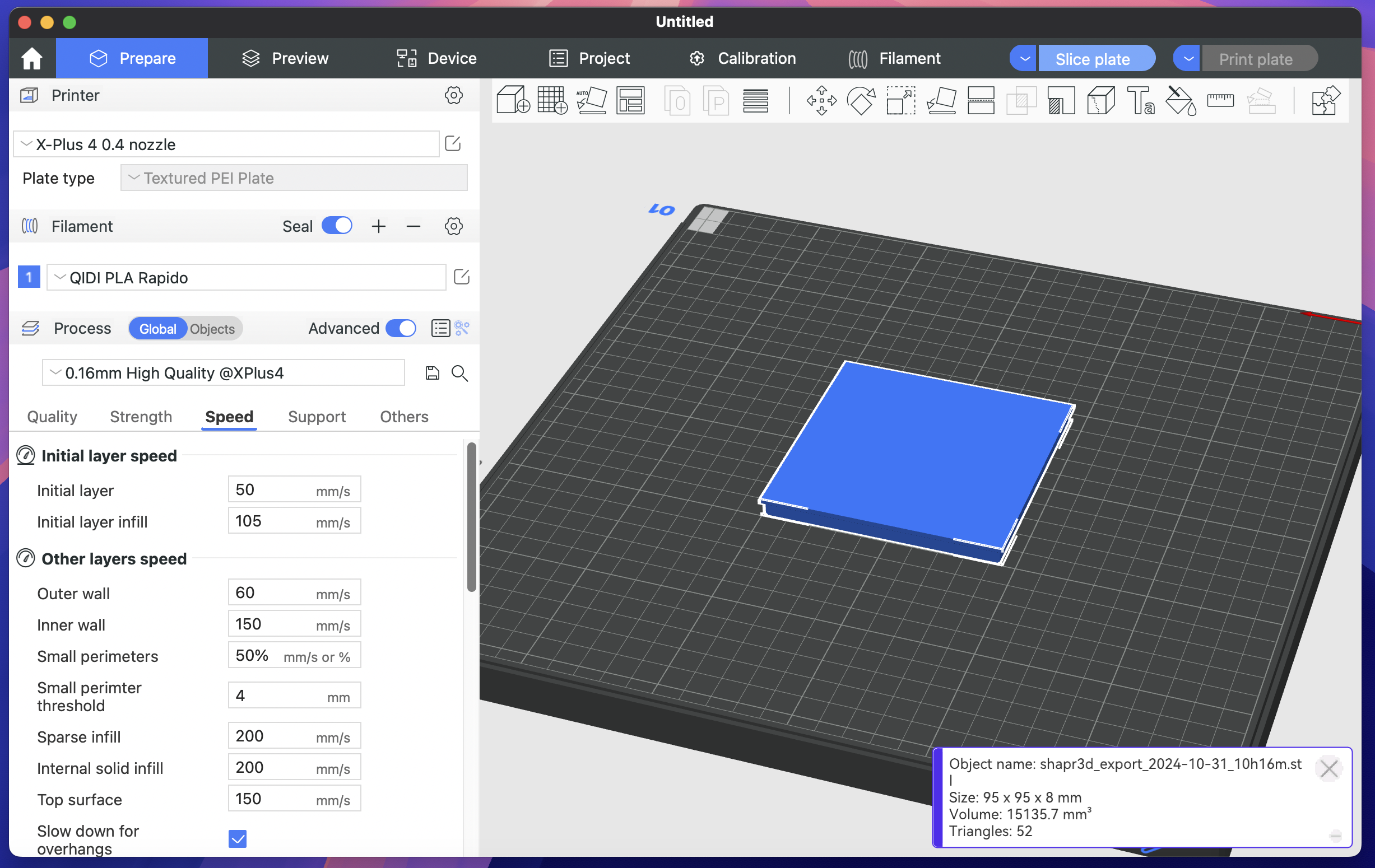Remove a filament with the minus icon

414,227
